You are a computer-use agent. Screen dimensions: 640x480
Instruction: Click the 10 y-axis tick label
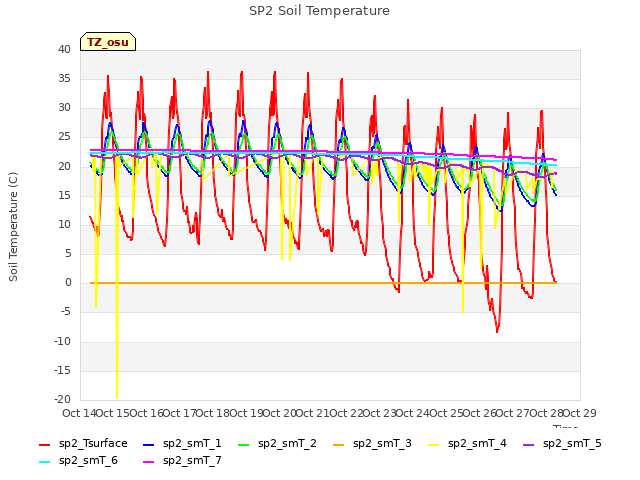64,224
